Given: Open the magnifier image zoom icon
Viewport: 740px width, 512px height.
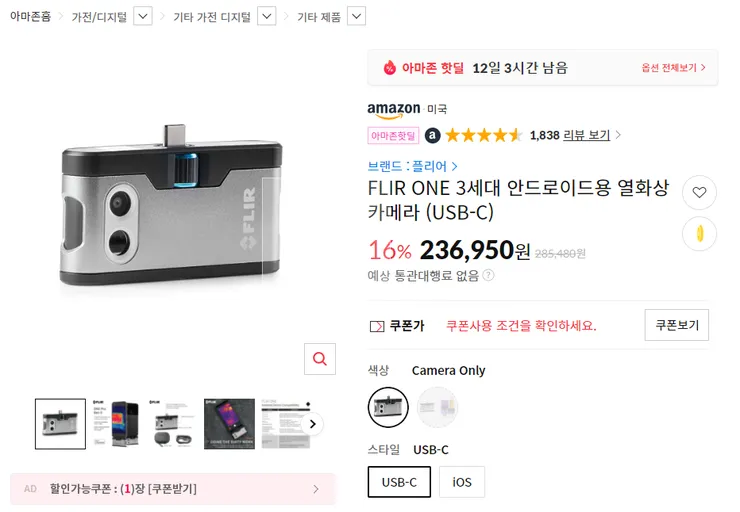Looking at the screenshot, I should pos(320,359).
